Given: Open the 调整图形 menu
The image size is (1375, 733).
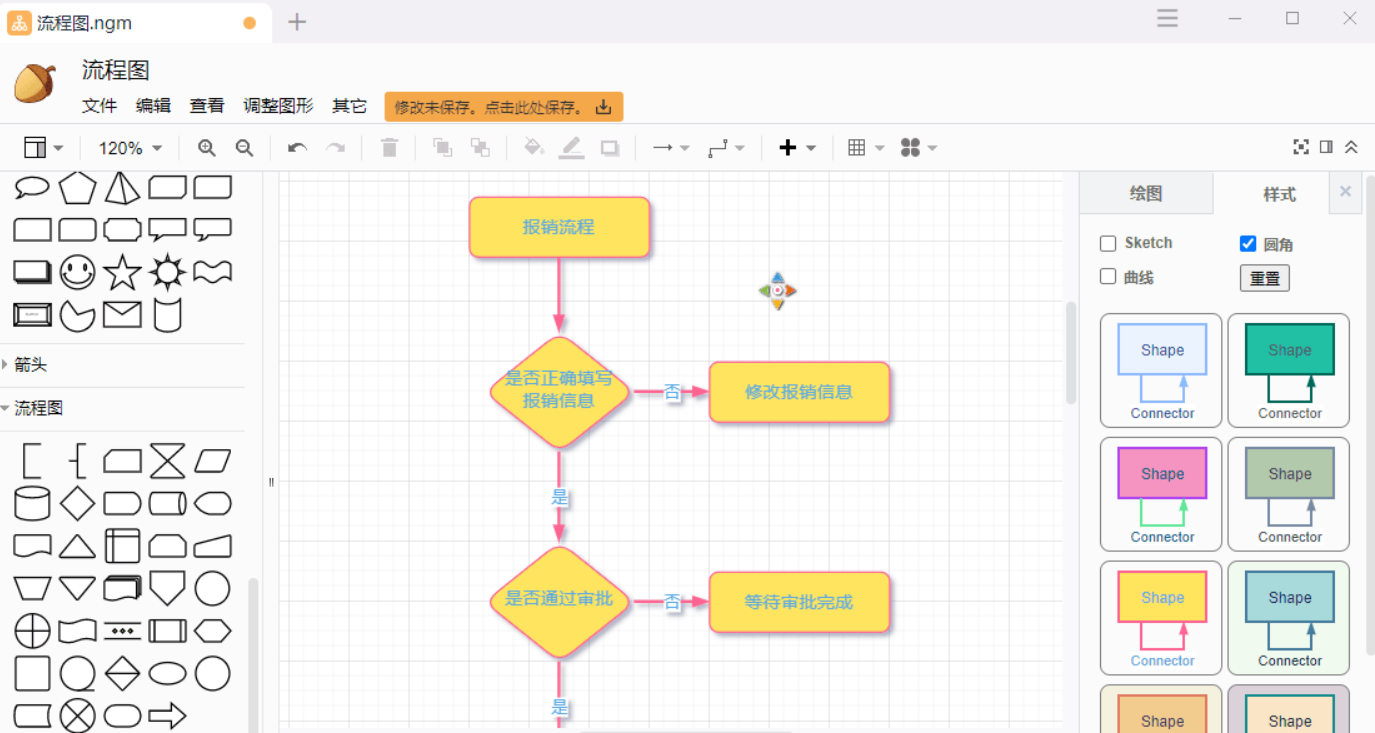Looking at the screenshot, I should pos(278,106).
